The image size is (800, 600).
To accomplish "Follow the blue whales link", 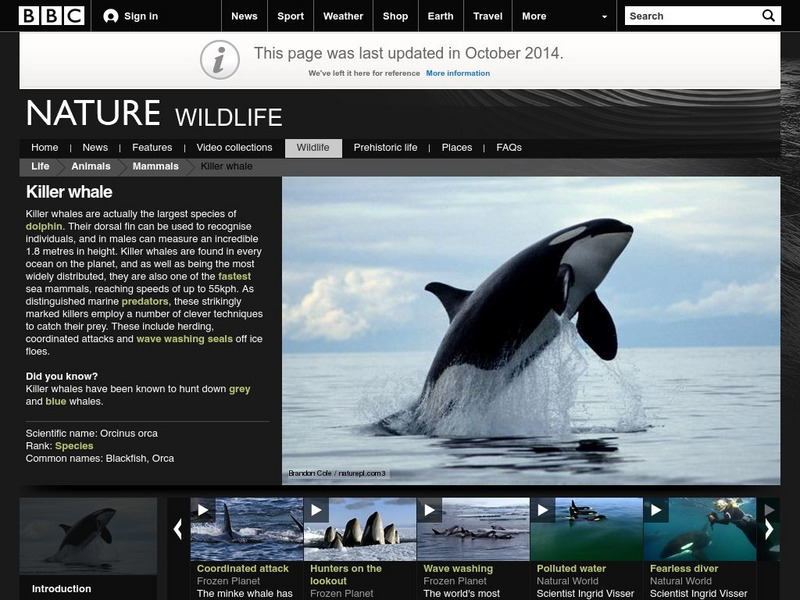I will click(56, 402).
